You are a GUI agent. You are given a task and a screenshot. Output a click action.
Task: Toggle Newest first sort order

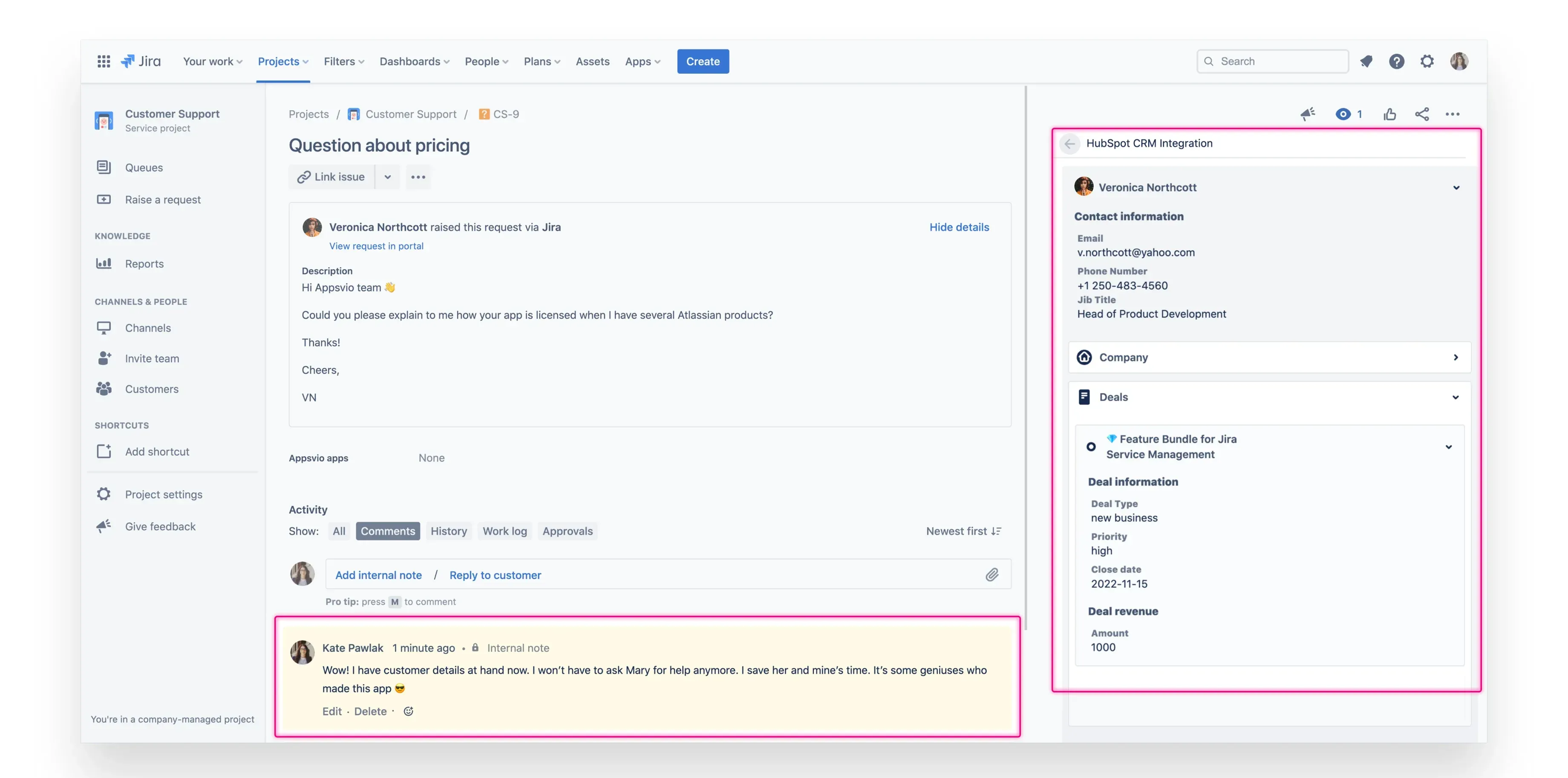(x=963, y=531)
